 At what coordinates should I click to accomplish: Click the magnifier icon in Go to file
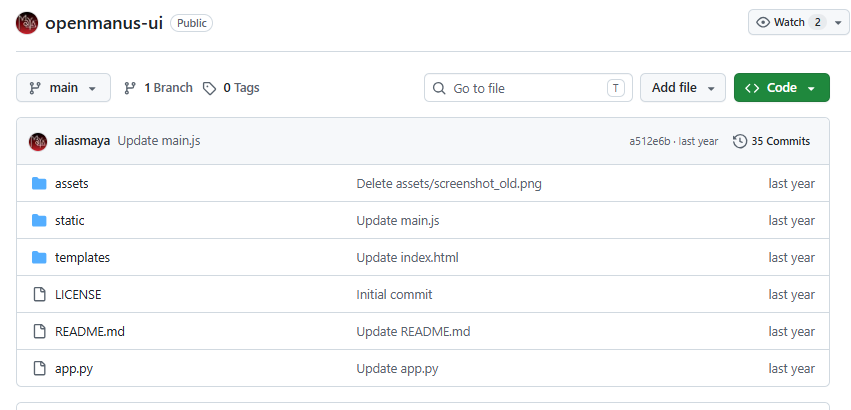point(439,89)
